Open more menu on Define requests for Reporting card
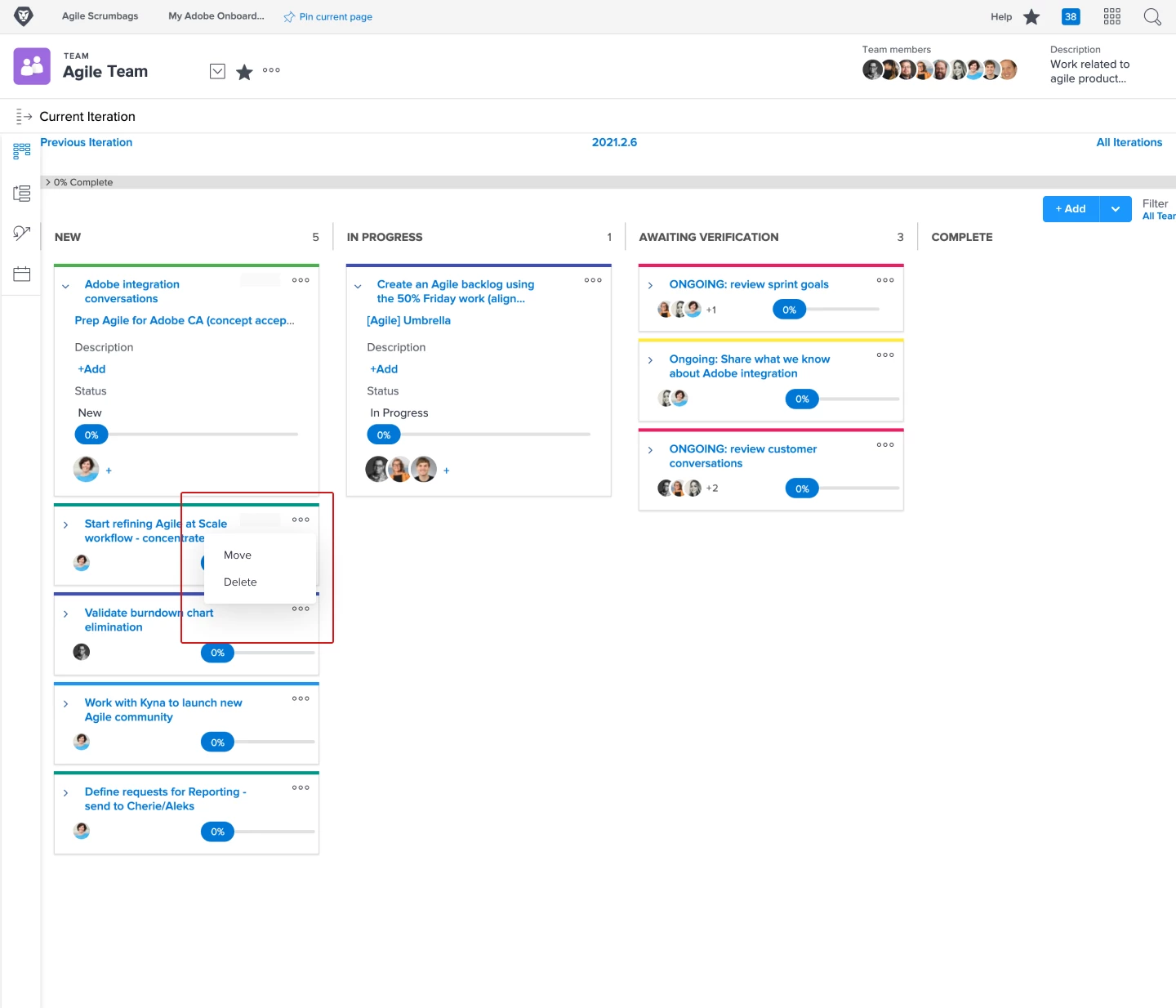The height and width of the screenshot is (1008, 1176). (301, 787)
